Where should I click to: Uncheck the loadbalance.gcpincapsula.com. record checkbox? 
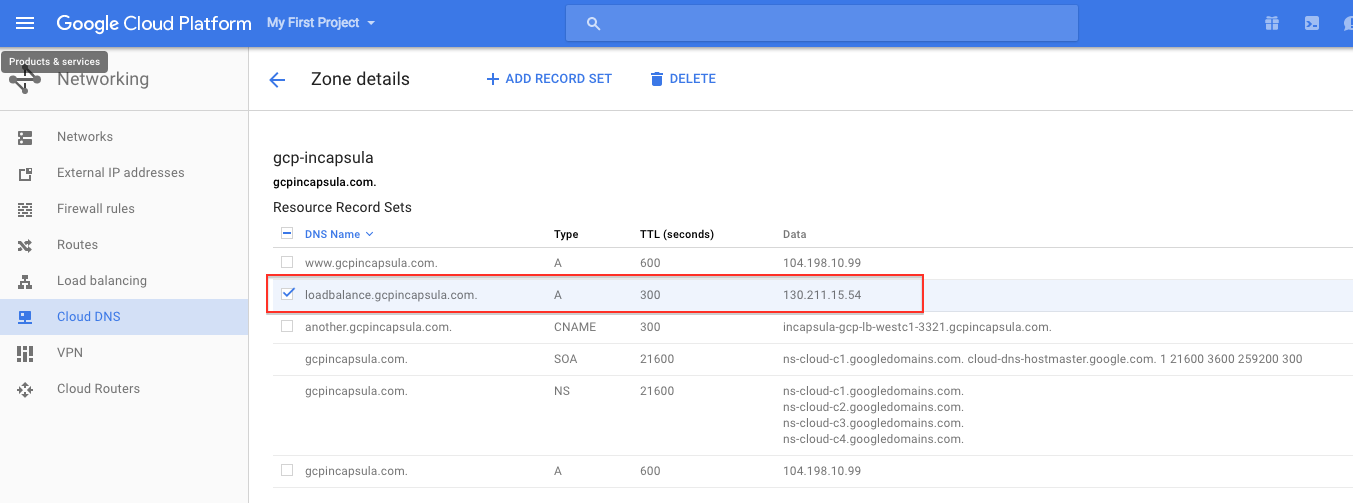coord(288,294)
